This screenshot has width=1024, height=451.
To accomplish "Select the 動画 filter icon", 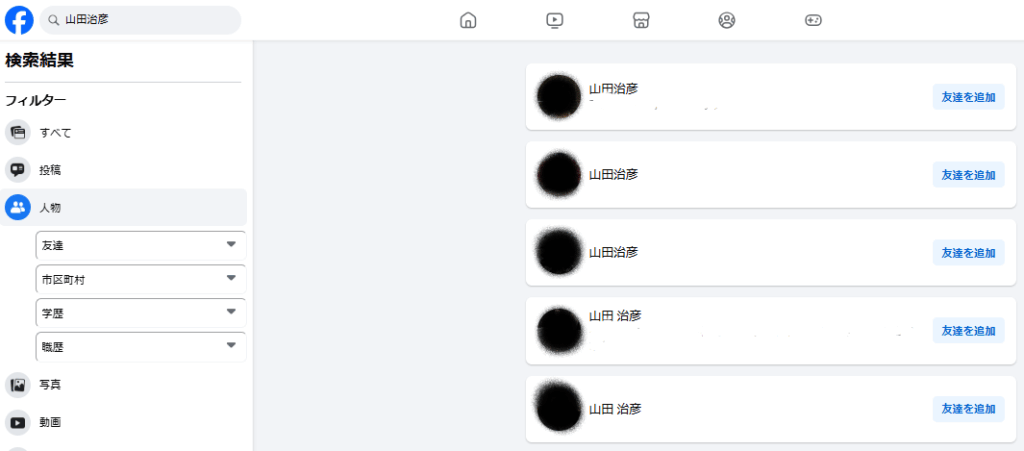I will (18, 422).
